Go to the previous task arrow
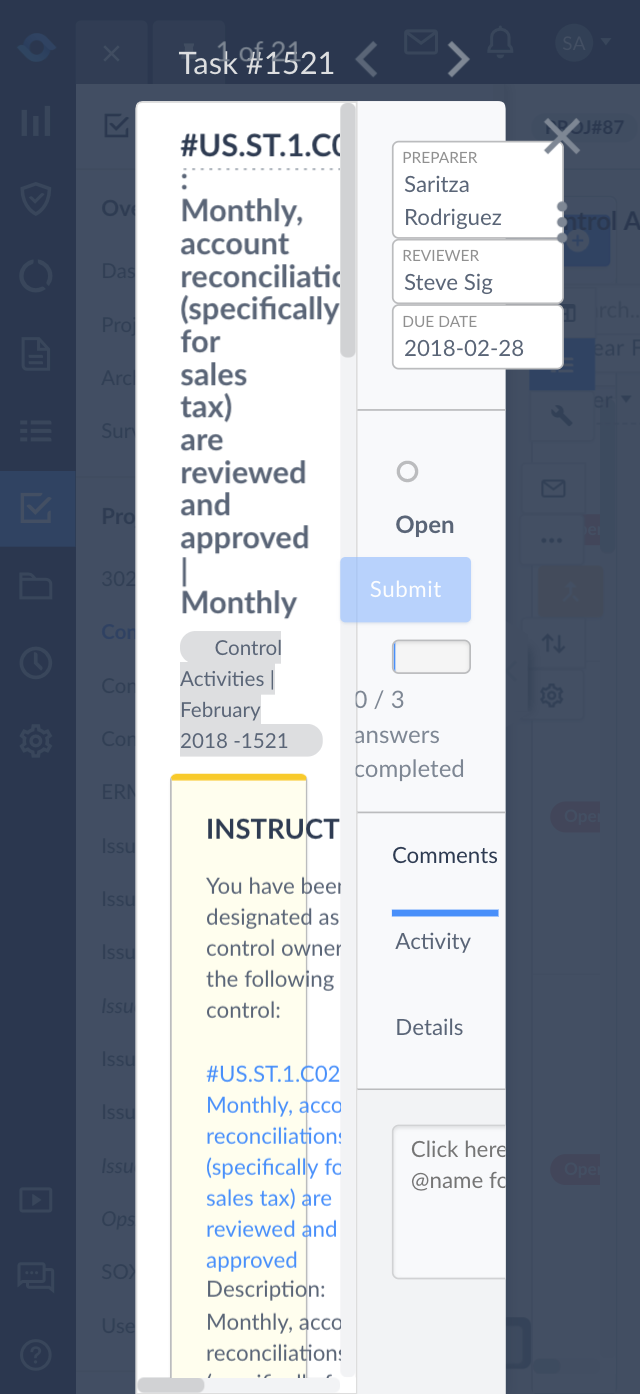 (x=367, y=60)
